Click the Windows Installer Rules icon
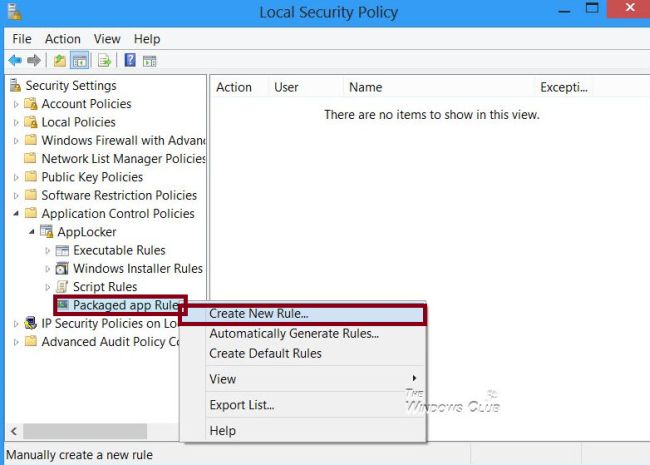The image size is (650, 465). pyautogui.click(x=62, y=269)
